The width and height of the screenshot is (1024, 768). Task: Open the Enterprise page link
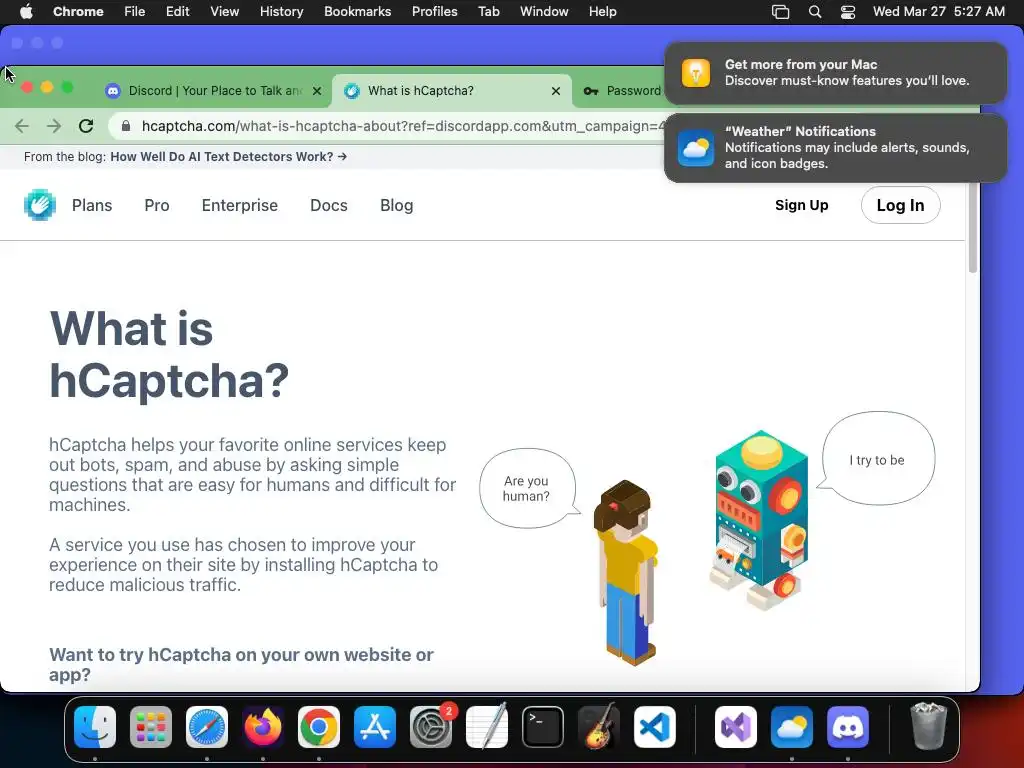click(x=240, y=205)
